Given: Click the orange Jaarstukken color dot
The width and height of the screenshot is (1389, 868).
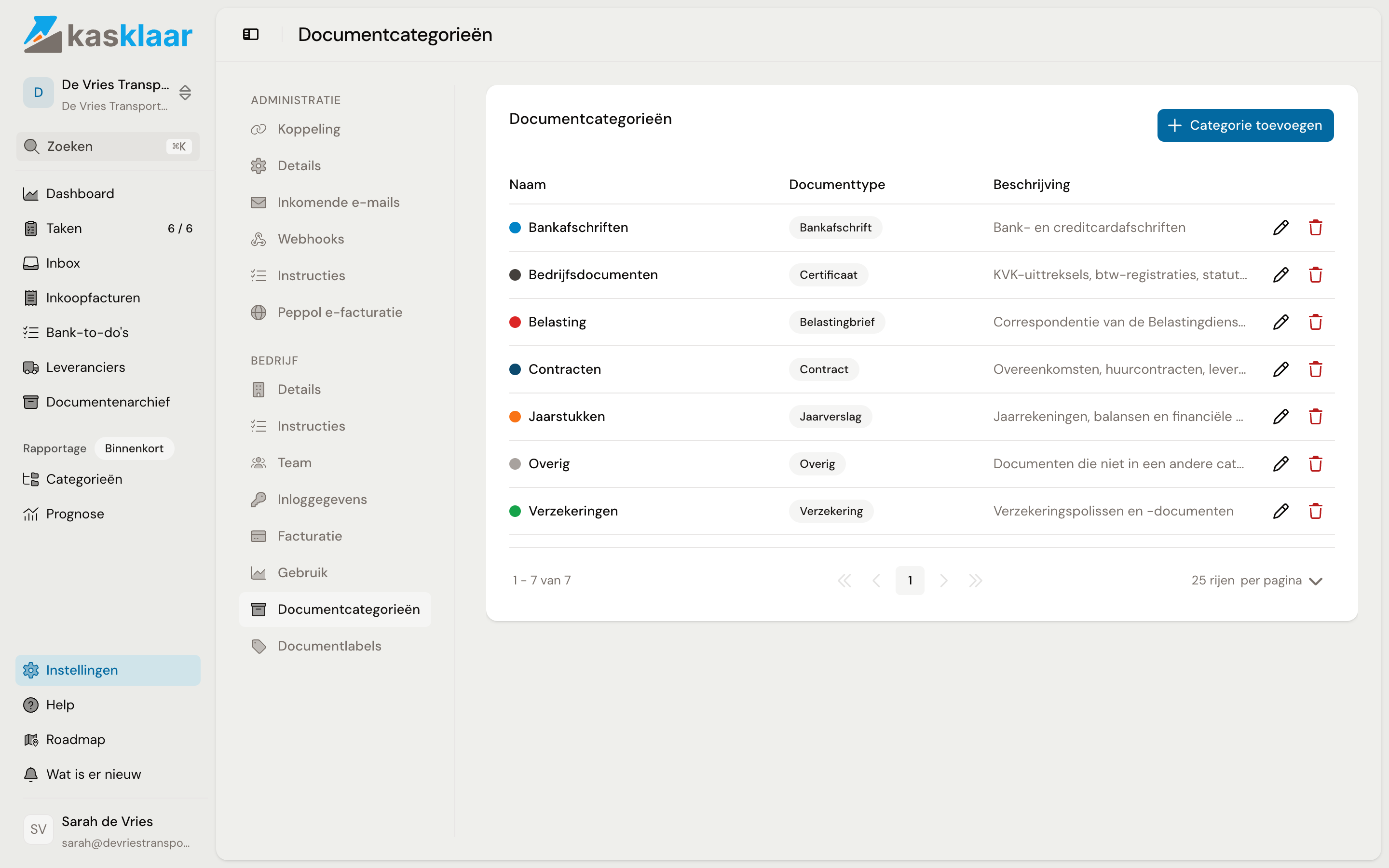Looking at the screenshot, I should [515, 416].
